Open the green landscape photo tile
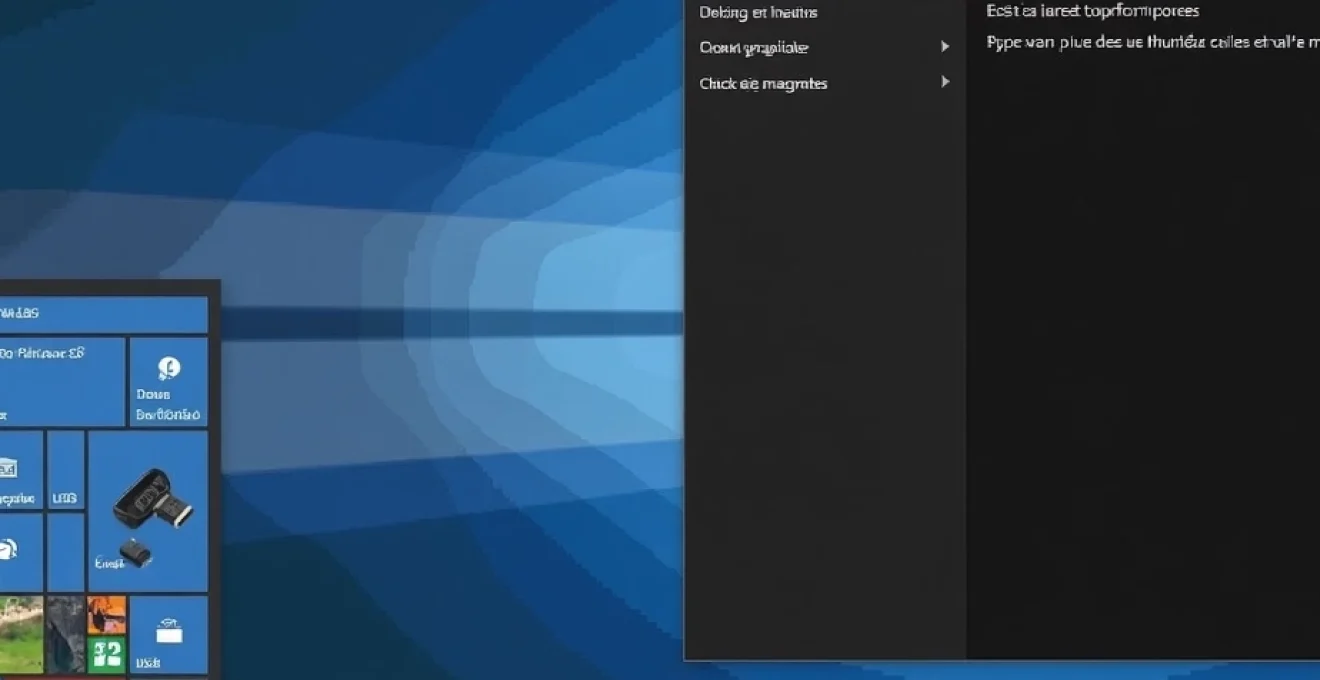Screen dimensions: 1320x680 20,635
